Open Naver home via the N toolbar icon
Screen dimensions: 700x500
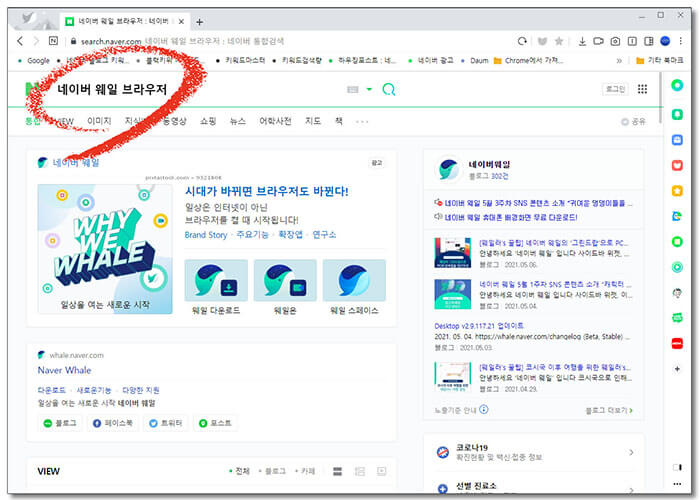pos(53,41)
